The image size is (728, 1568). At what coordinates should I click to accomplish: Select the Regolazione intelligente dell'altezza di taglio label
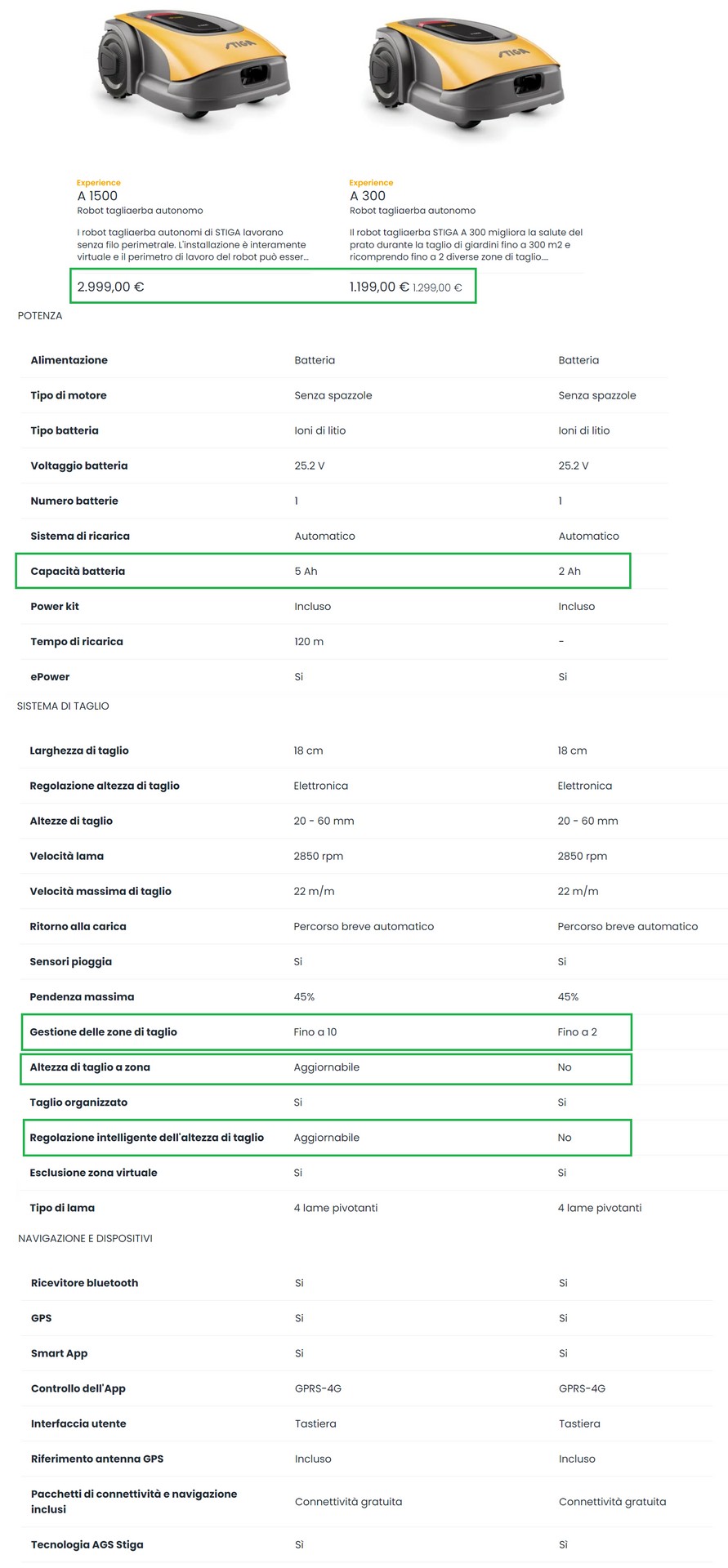pyautogui.click(x=146, y=1138)
